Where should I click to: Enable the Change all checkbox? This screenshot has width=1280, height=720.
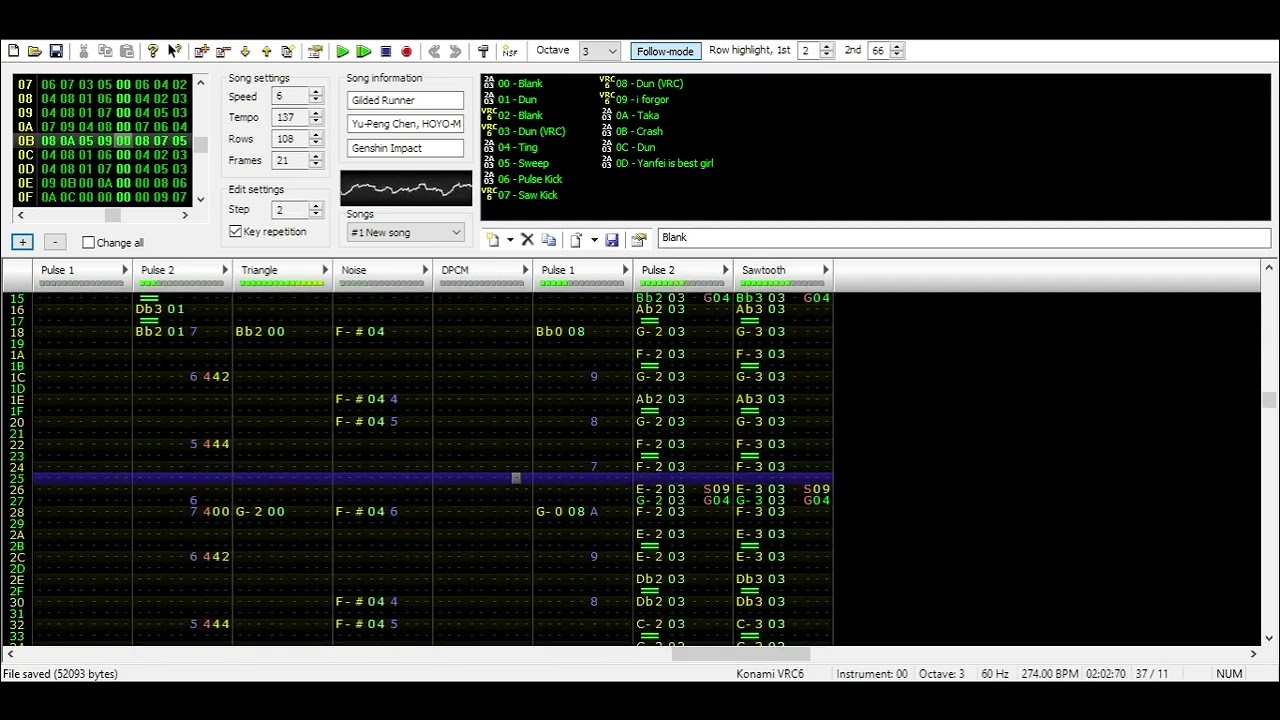[89, 242]
